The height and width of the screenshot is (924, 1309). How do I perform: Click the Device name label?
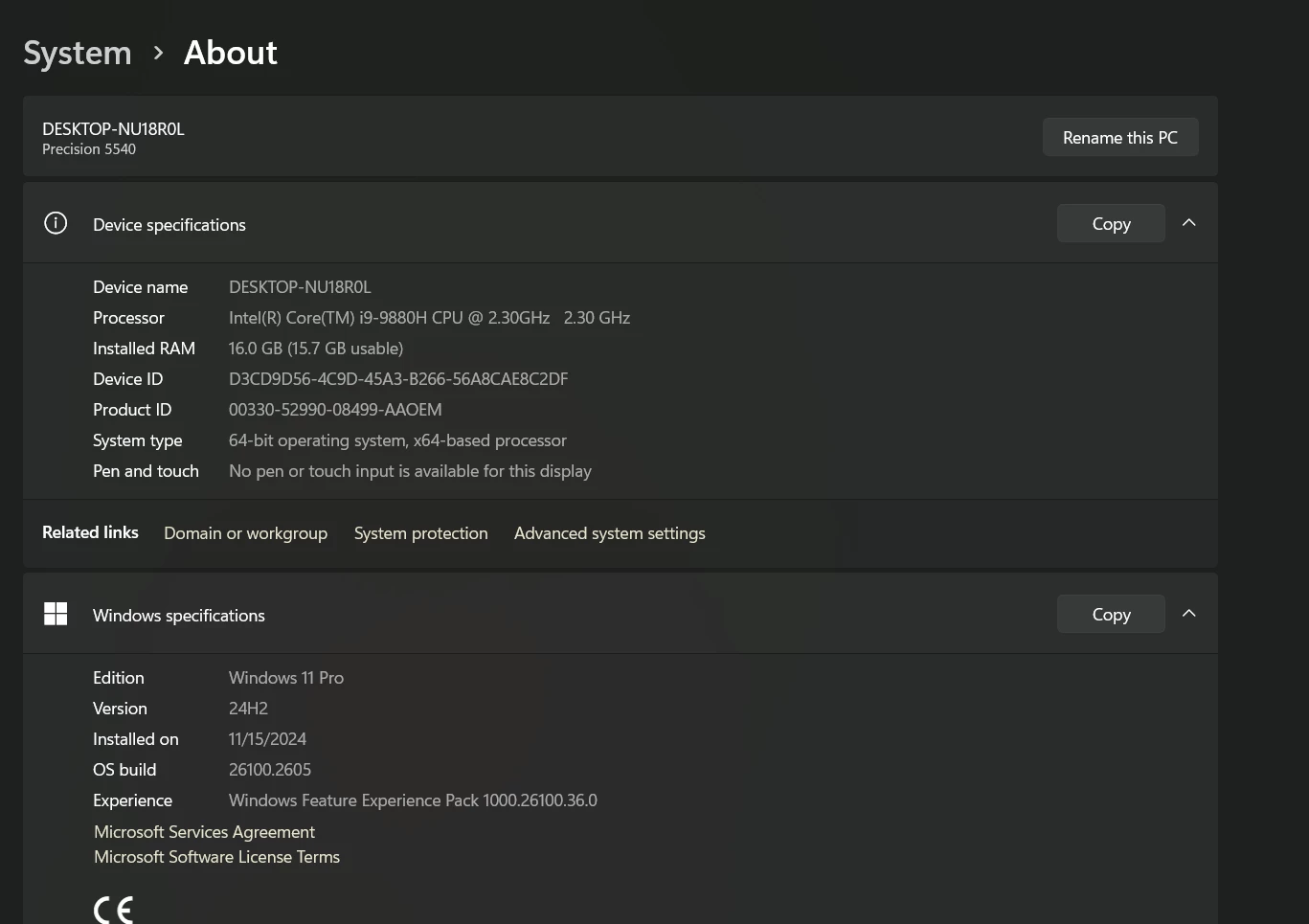140,287
